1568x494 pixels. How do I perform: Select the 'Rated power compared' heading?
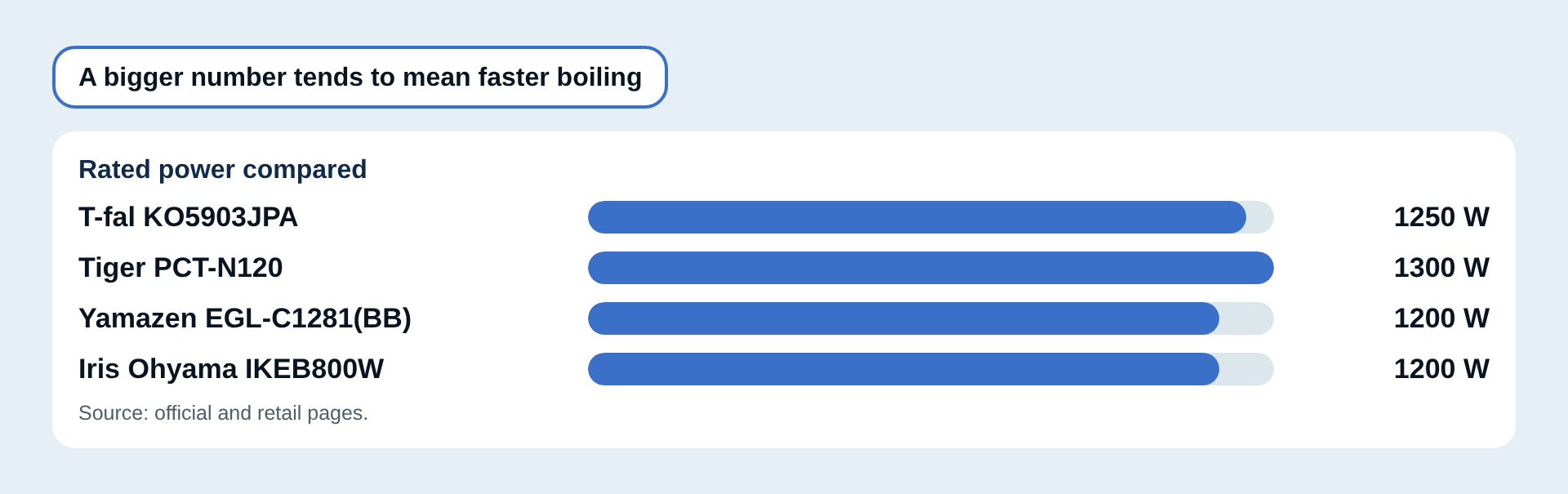click(x=222, y=169)
